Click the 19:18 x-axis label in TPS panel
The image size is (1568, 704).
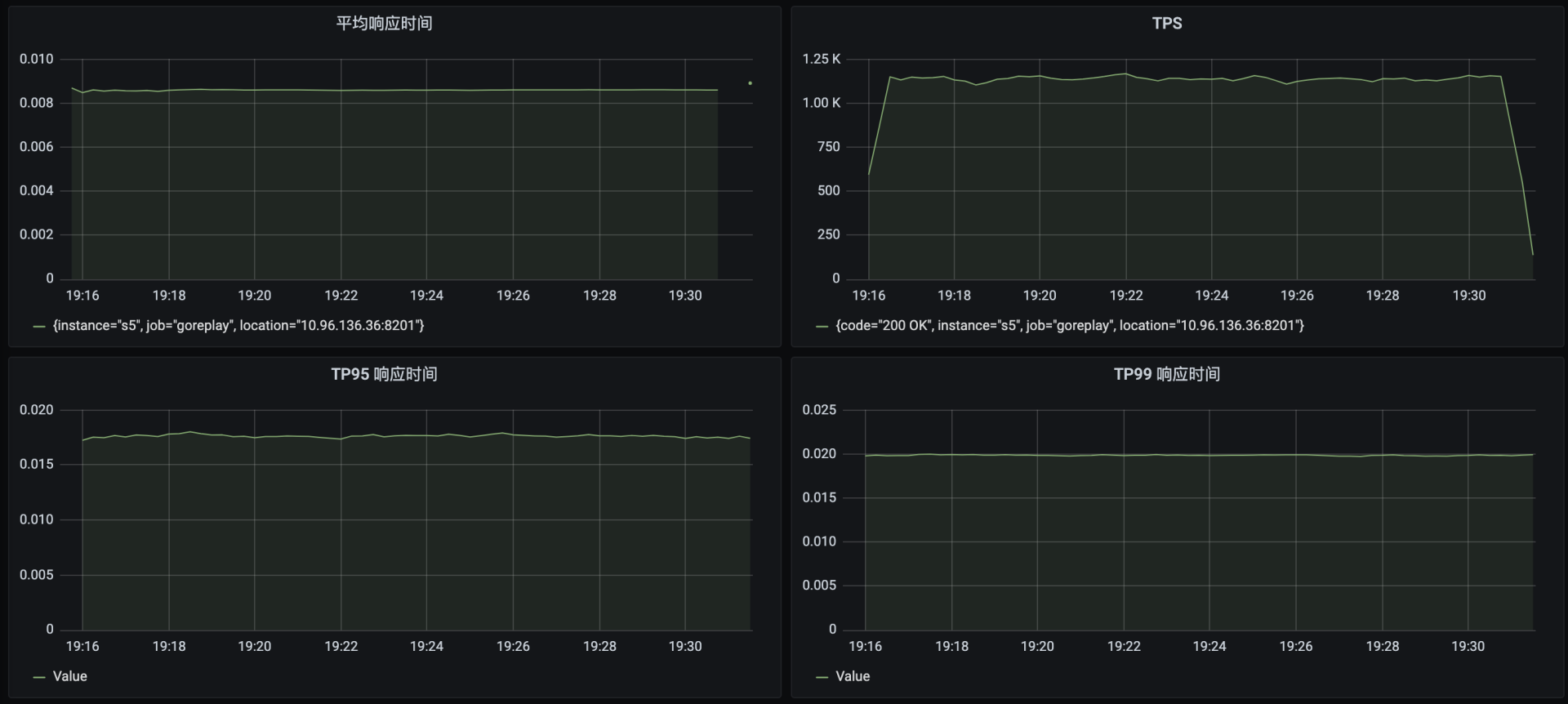coord(954,296)
